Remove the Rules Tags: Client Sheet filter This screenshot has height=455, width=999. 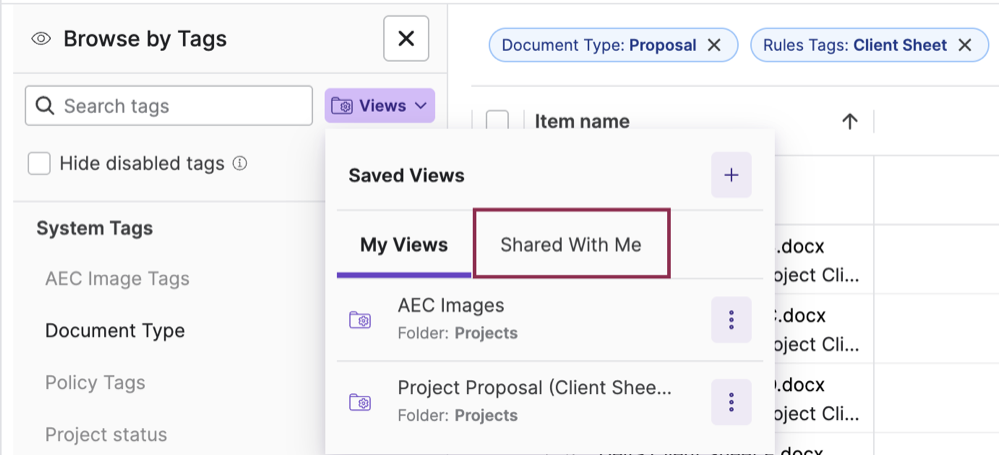965,45
